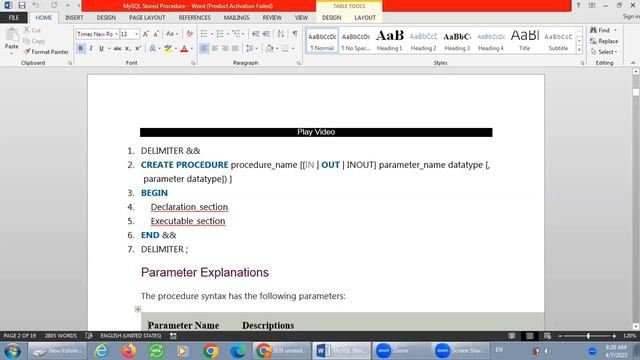This screenshot has width=640, height=360.
Task: Apply Text Effects icon
Action: pyautogui.click(x=153, y=49)
